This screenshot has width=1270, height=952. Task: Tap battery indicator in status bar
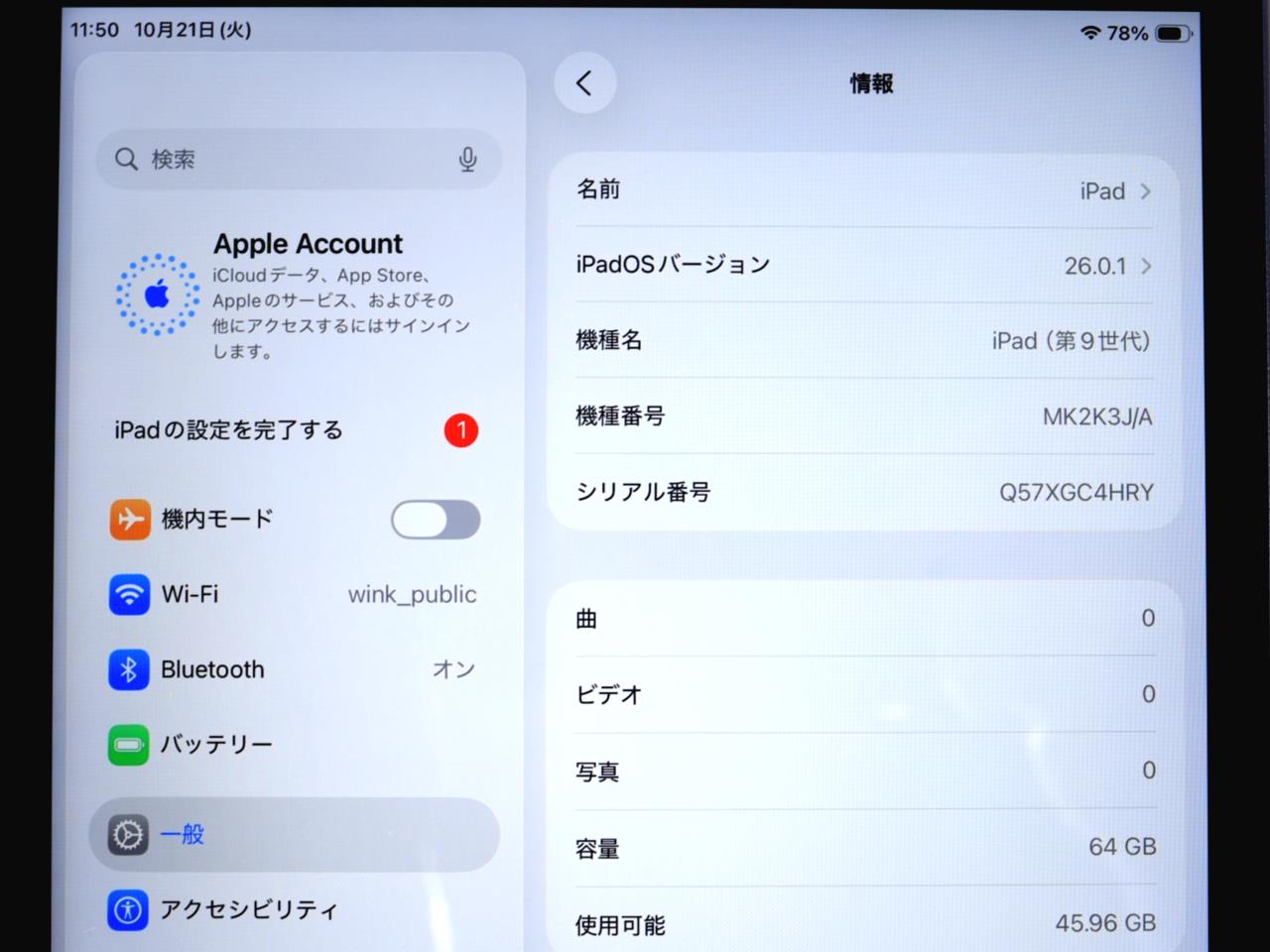(1173, 34)
